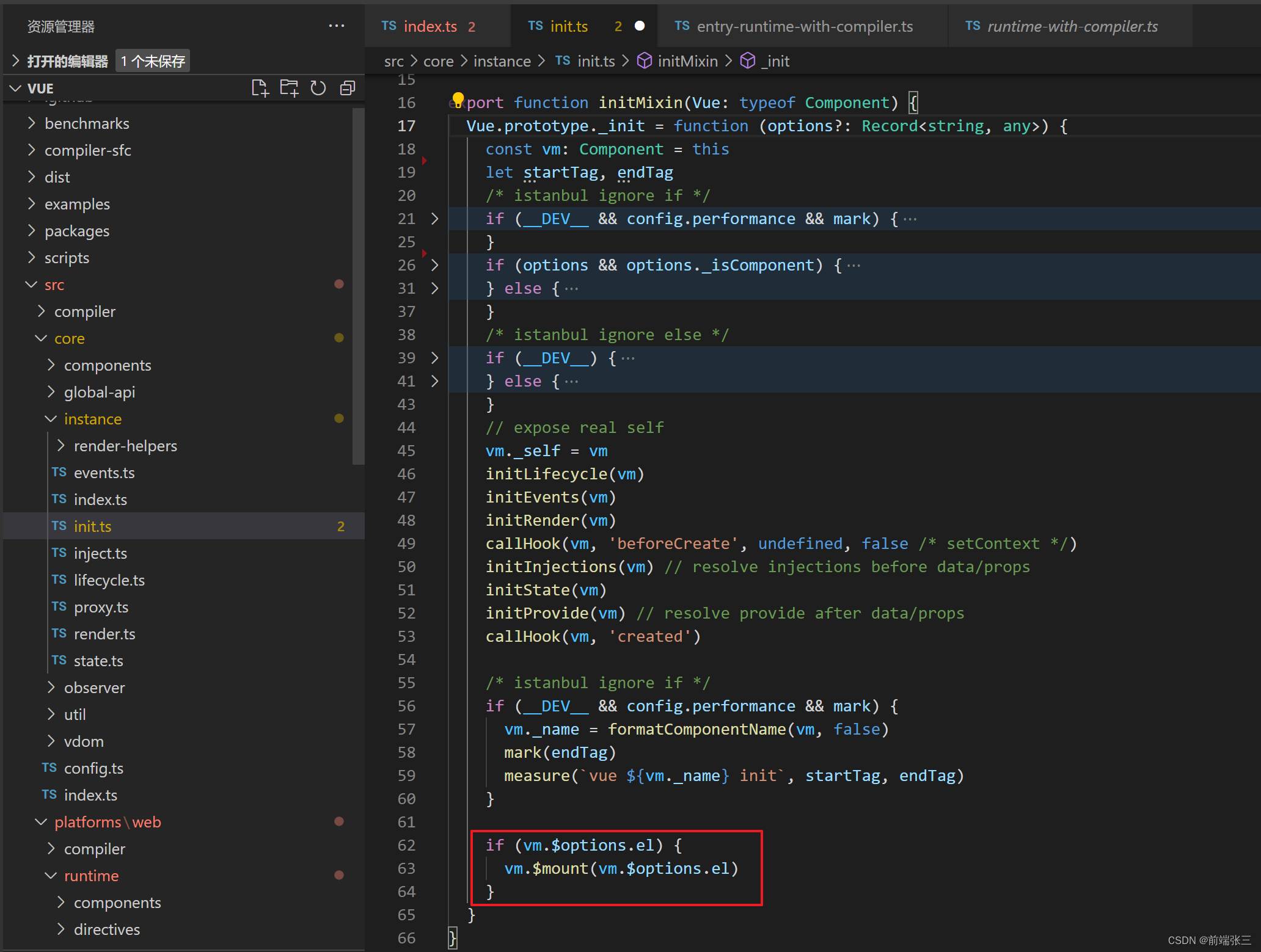This screenshot has width=1261, height=952.
Task: Refresh the explorer file tree
Action: [318, 89]
